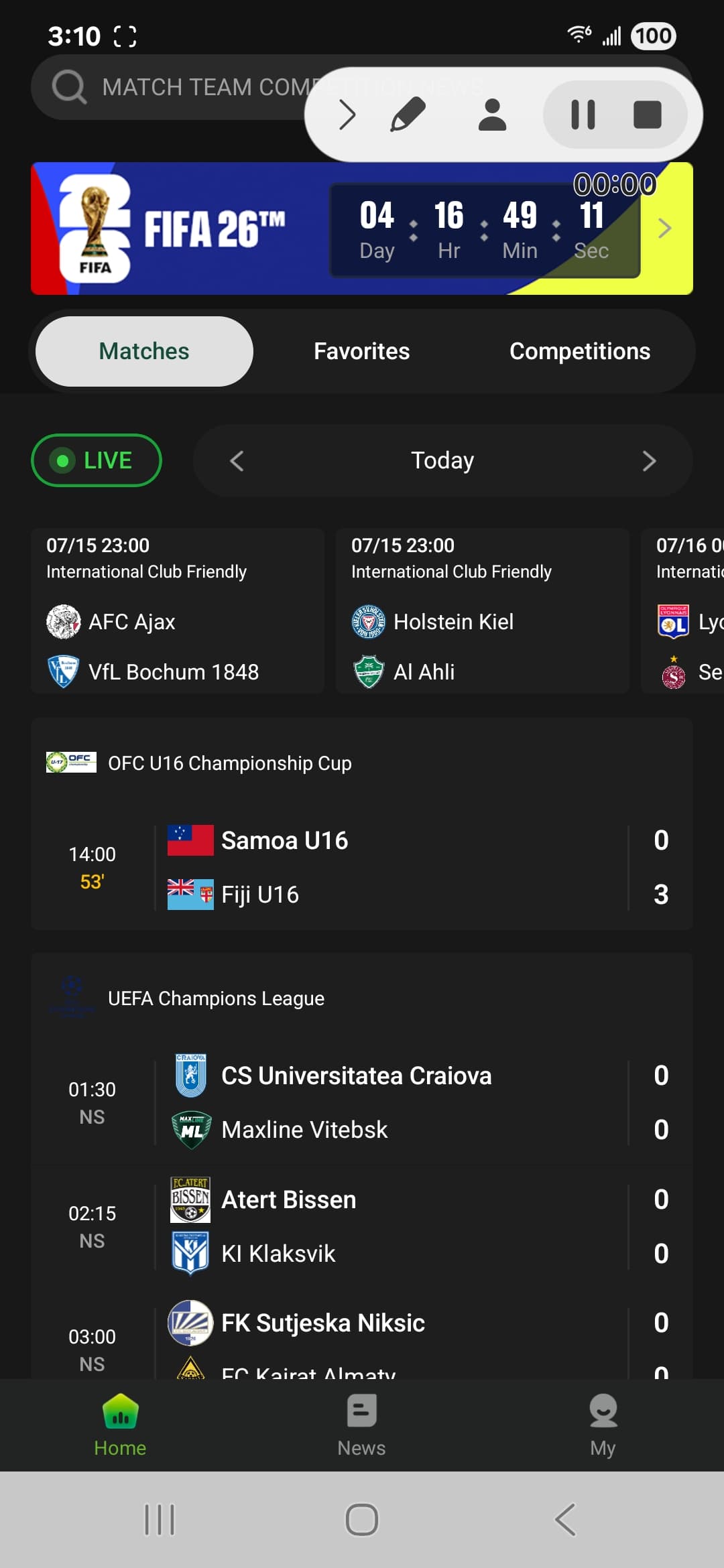Tap the search magnifier icon
724x1568 pixels.
pos(69,87)
